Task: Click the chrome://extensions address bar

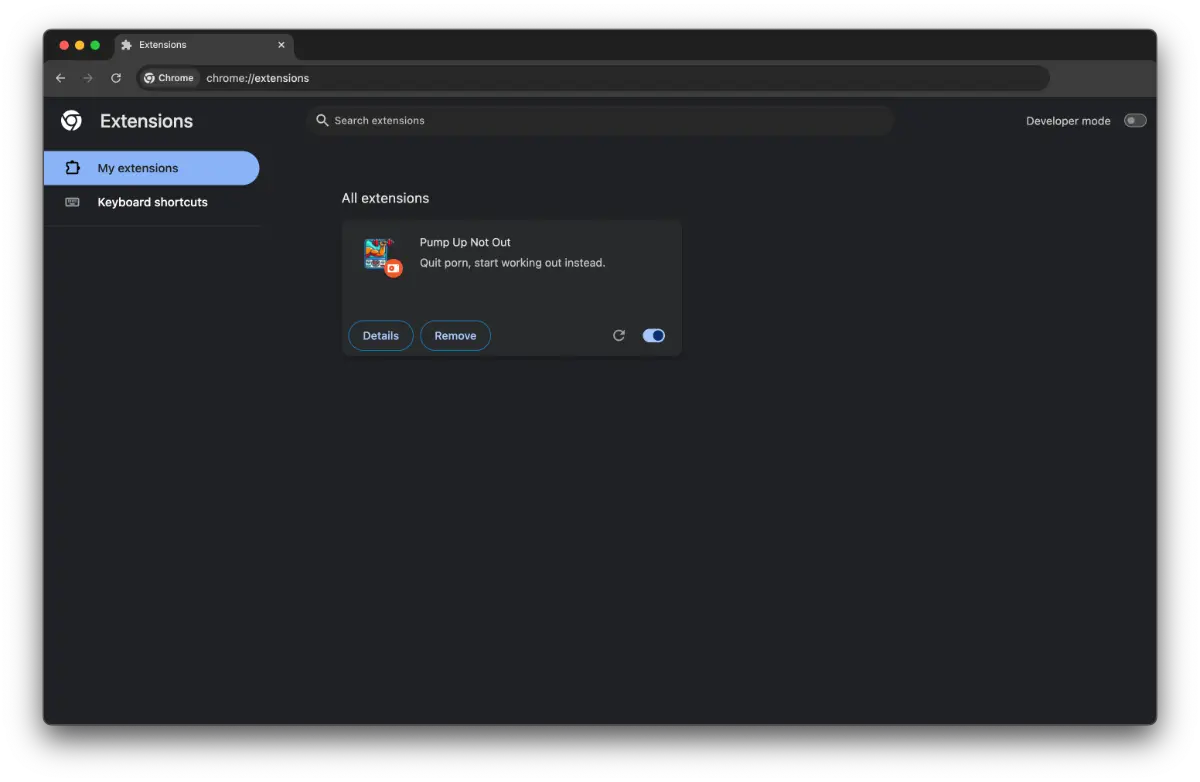Action: (600, 78)
